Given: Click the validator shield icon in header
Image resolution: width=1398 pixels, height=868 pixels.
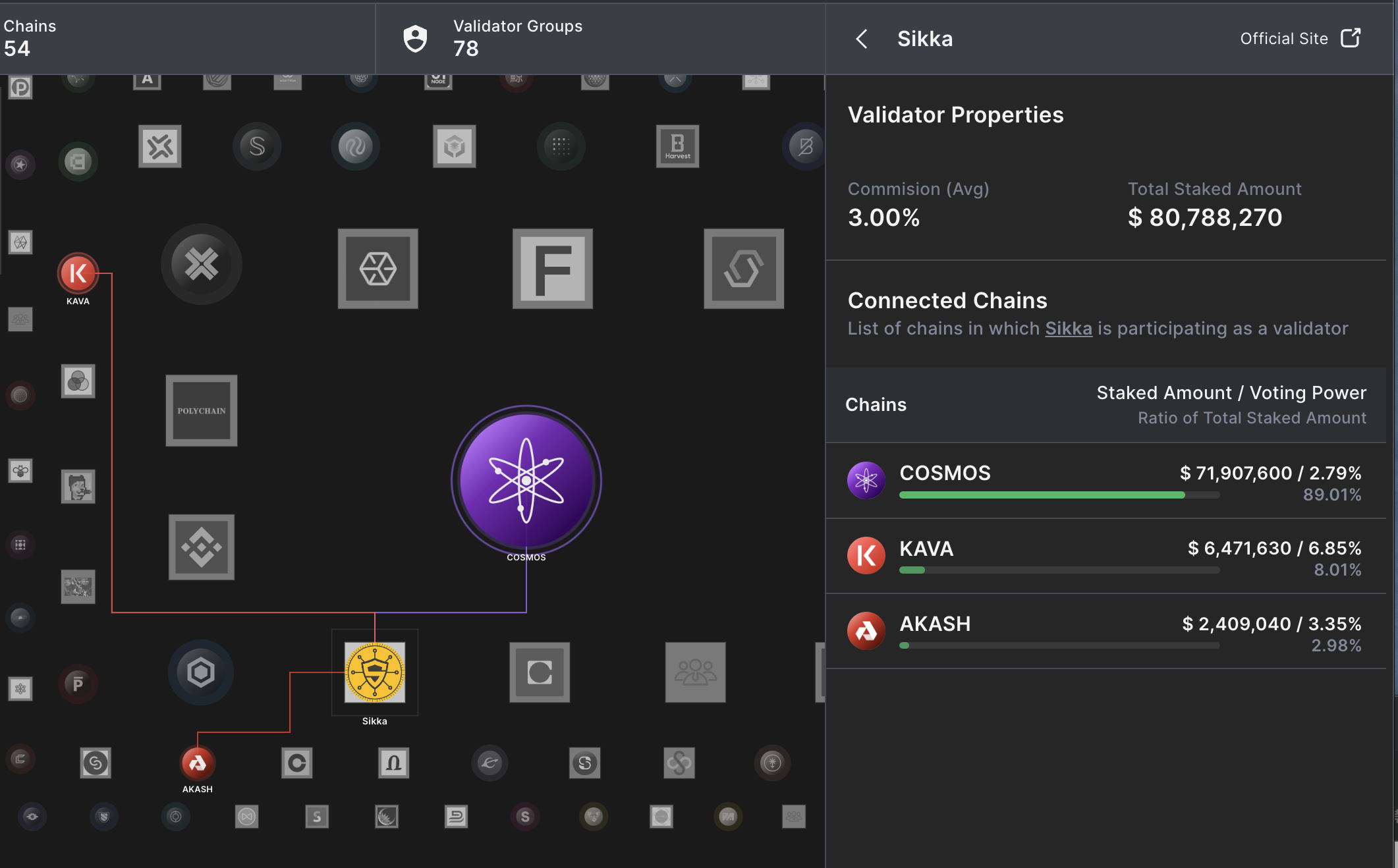Looking at the screenshot, I should point(415,38).
